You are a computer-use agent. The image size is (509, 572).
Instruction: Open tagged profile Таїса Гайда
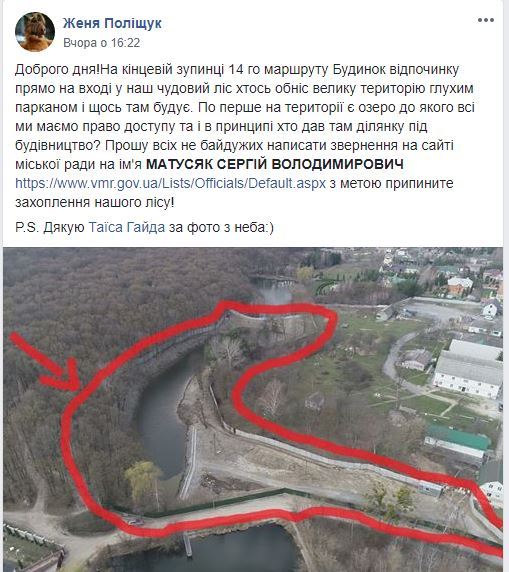(127, 227)
